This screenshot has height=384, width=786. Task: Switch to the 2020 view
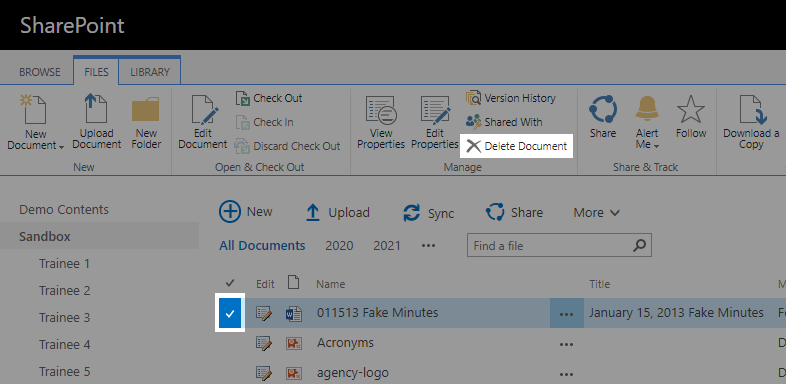[x=339, y=246]
